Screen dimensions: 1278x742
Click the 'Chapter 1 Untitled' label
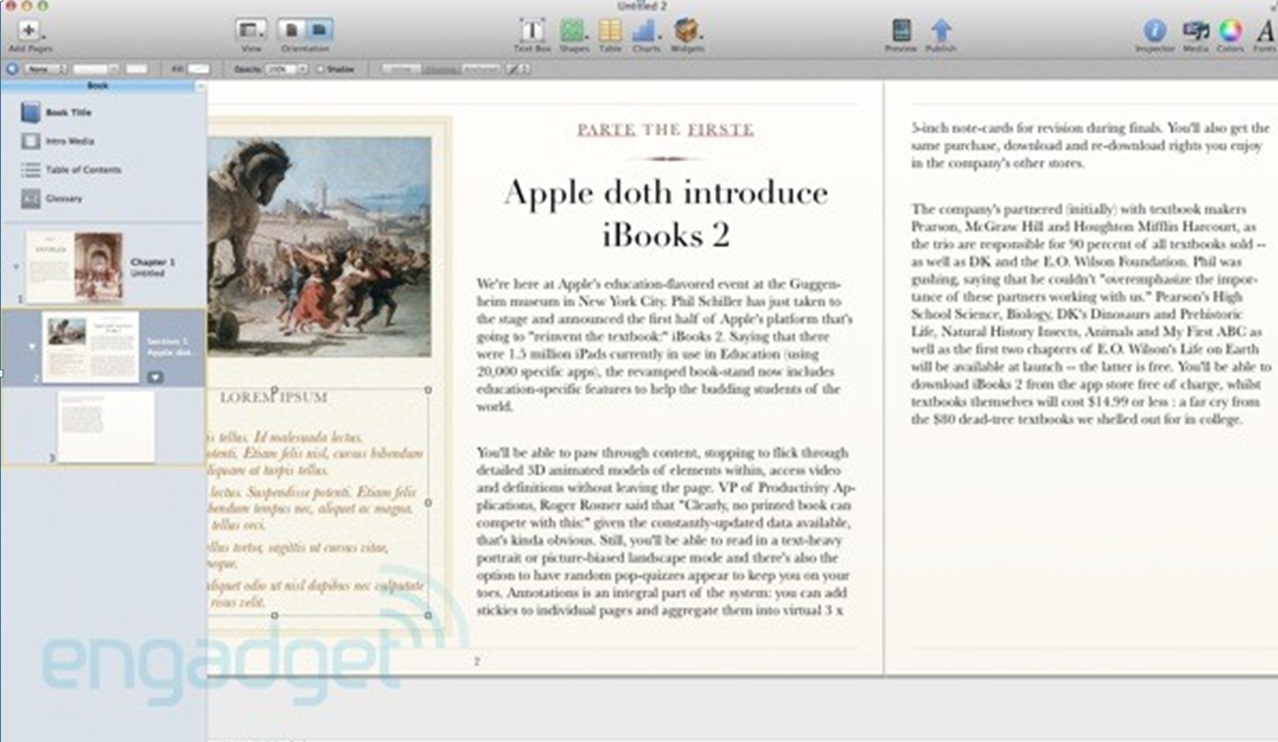click(153, 266)
